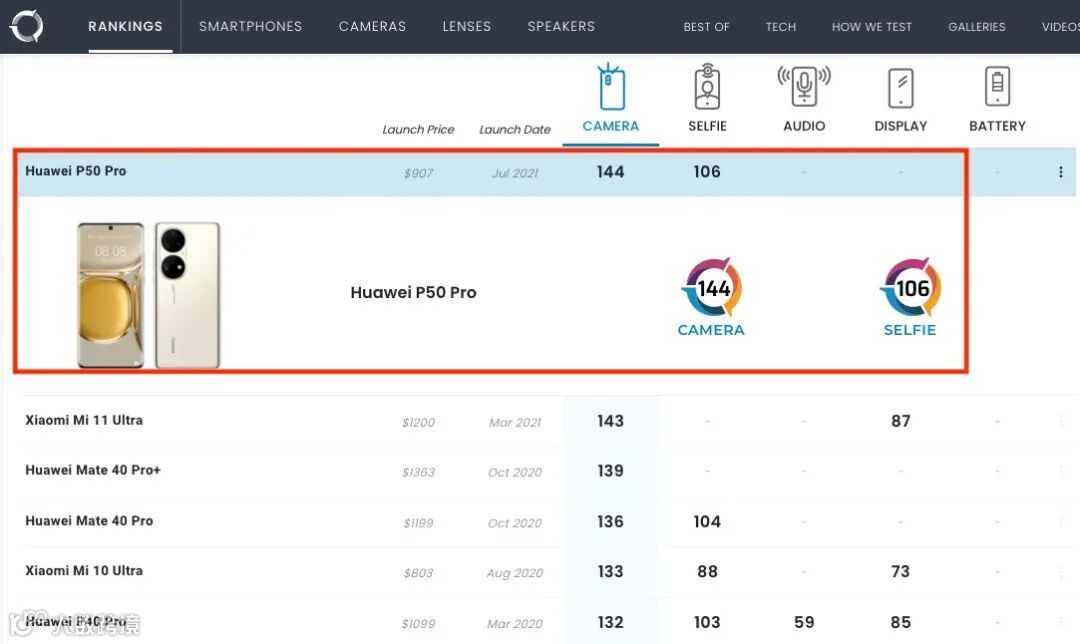Open the Tech section link
This screenshot has height=644, width=1080.
781,27
